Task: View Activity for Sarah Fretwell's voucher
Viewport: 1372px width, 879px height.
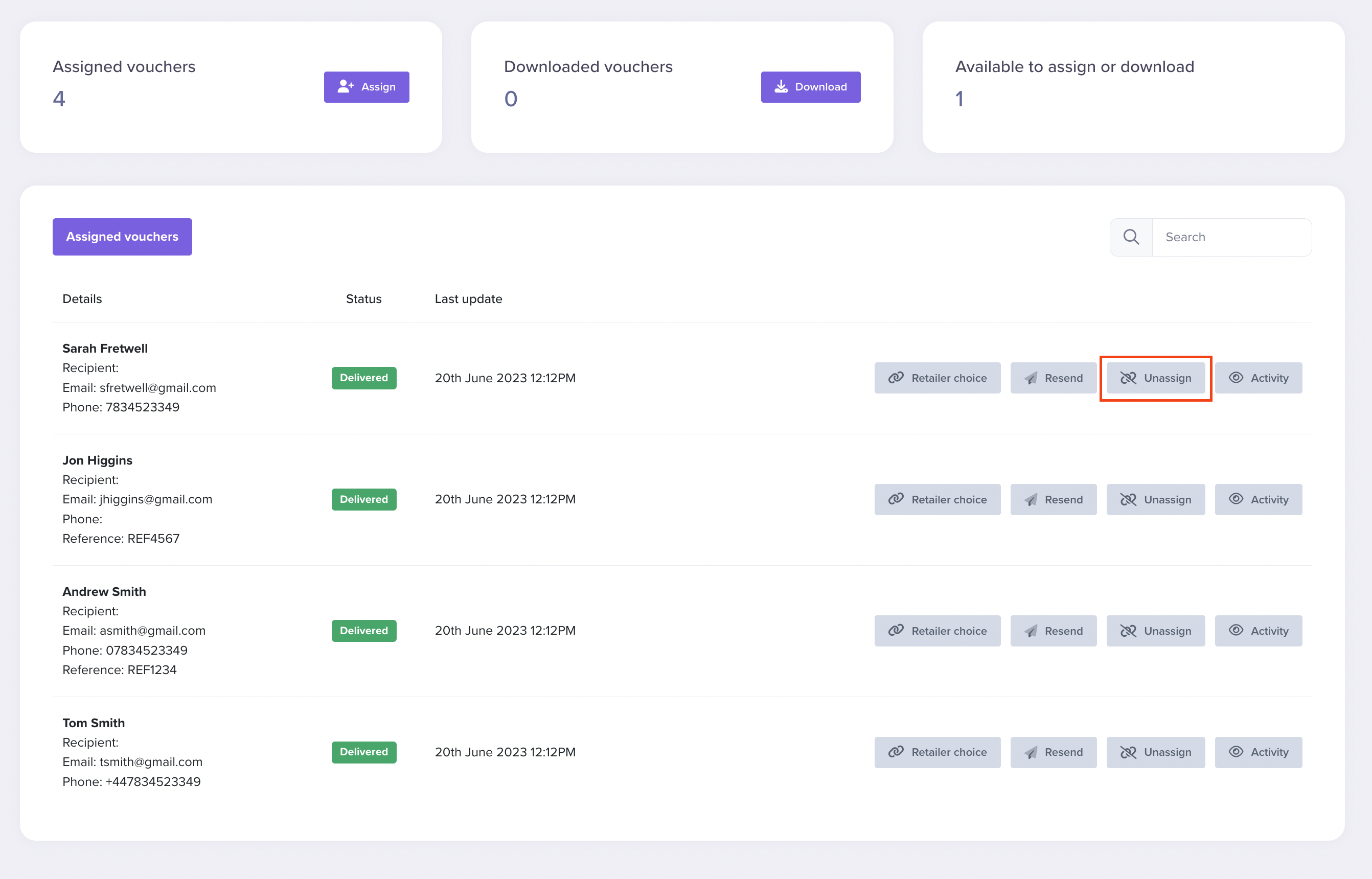Action: coord(1259,378)
